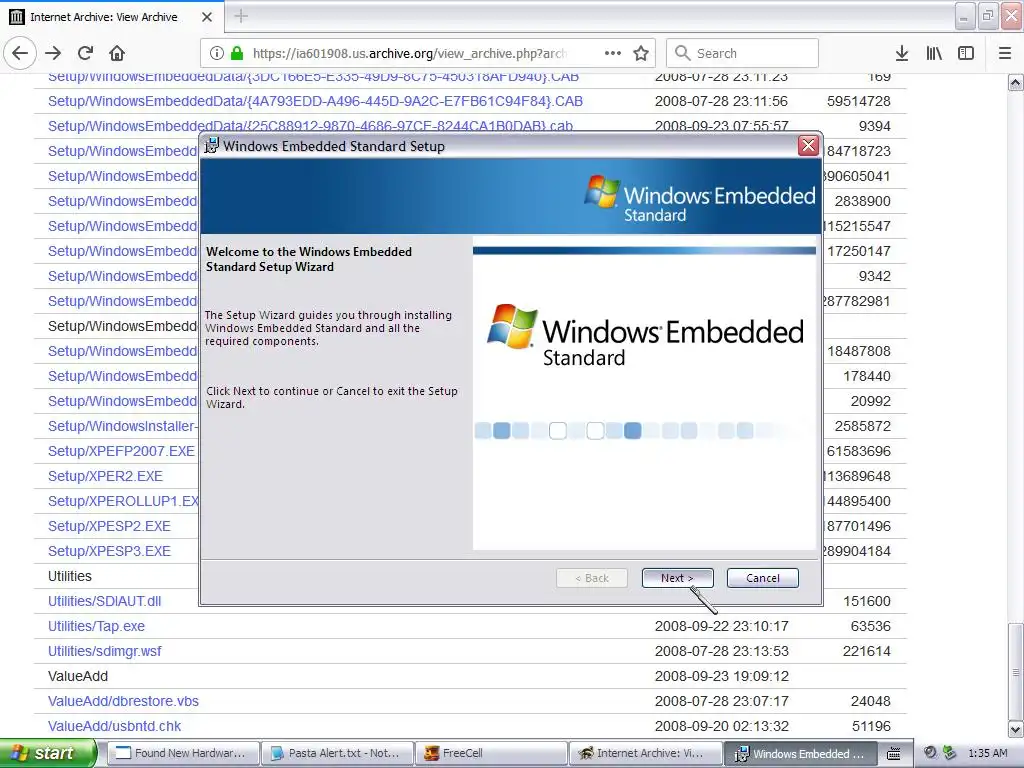Go back in Firefox browser
Viewport: 1024px width, 768px height.
tap(20, 53)
